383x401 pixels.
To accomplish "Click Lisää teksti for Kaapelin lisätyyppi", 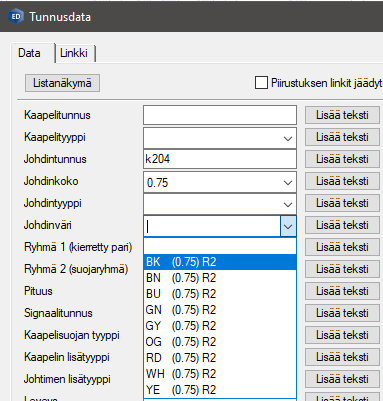I will tap(342, 357).
